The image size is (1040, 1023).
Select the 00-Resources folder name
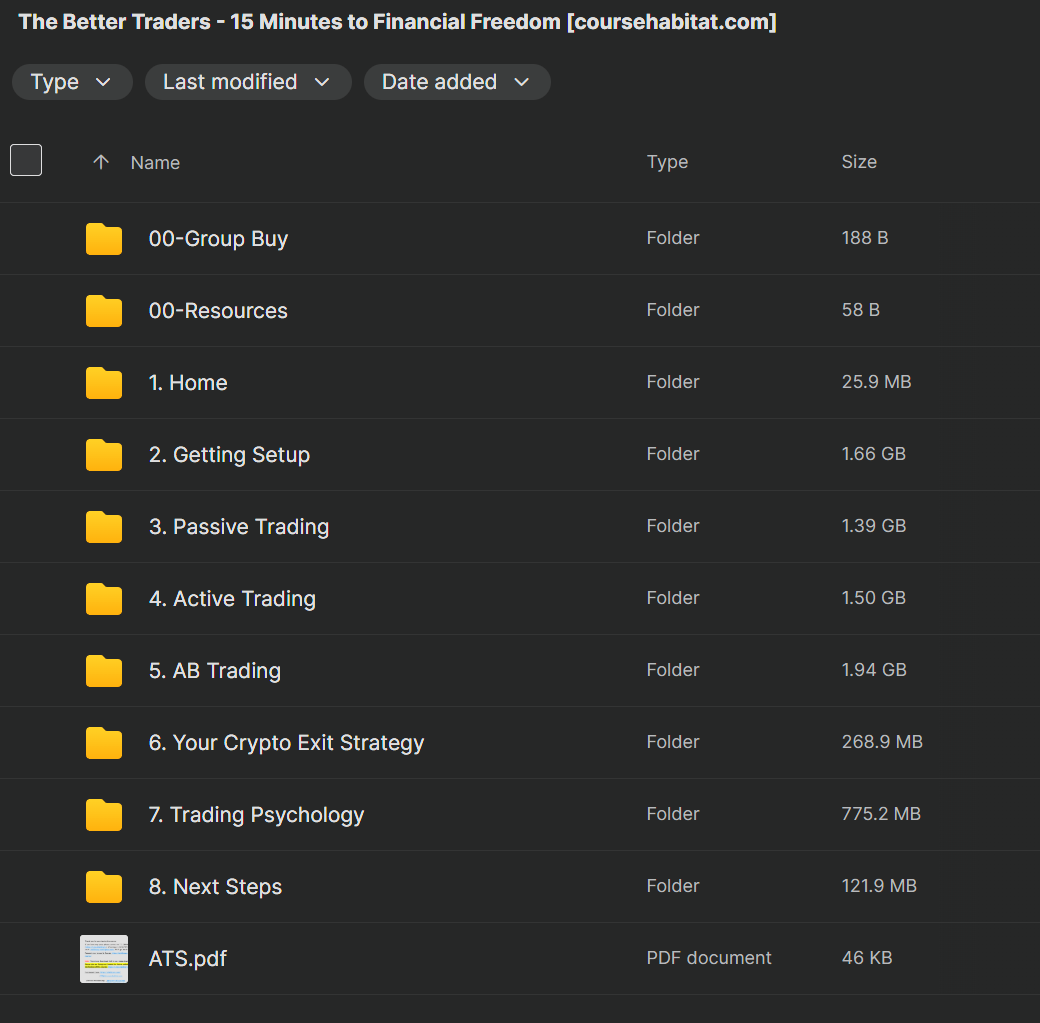[218, 310]
